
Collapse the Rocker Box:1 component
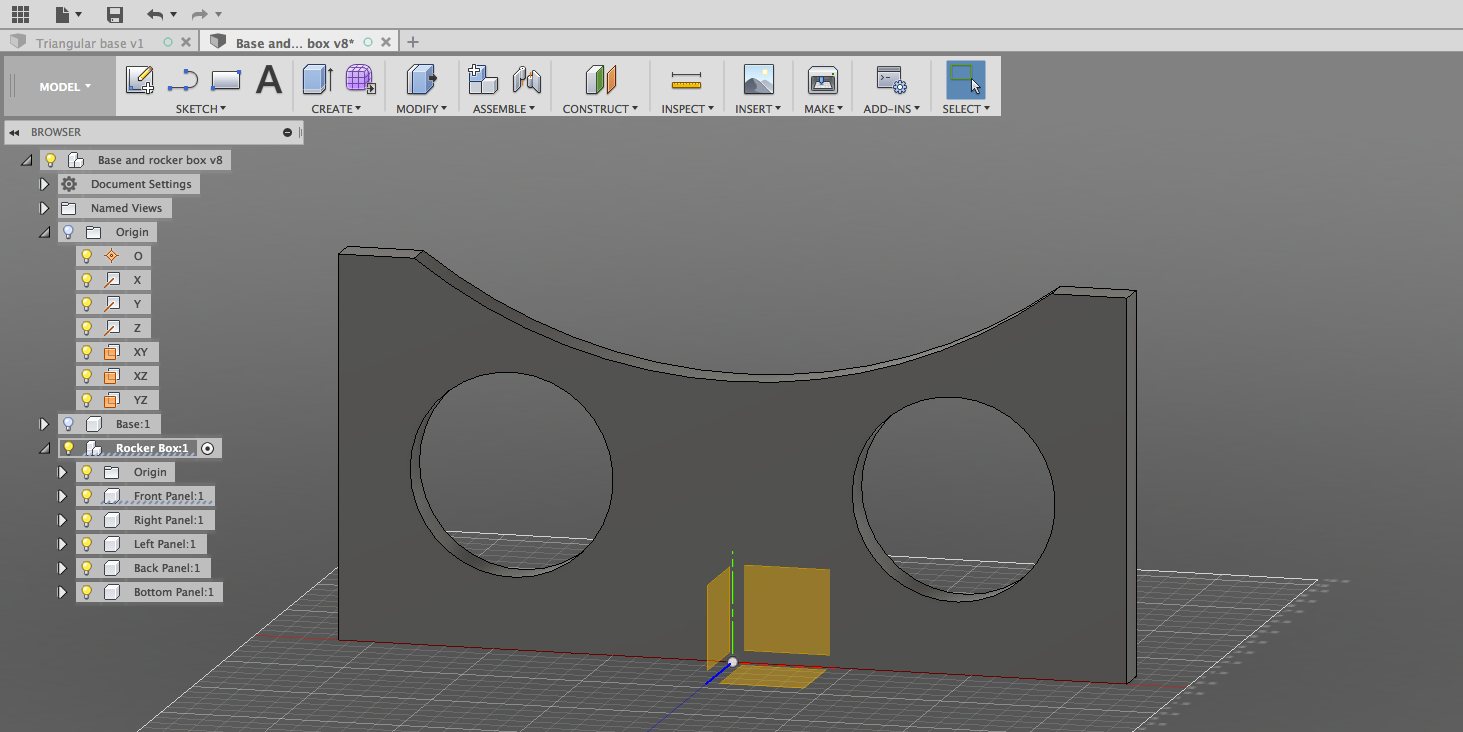(x=44, y=448)
